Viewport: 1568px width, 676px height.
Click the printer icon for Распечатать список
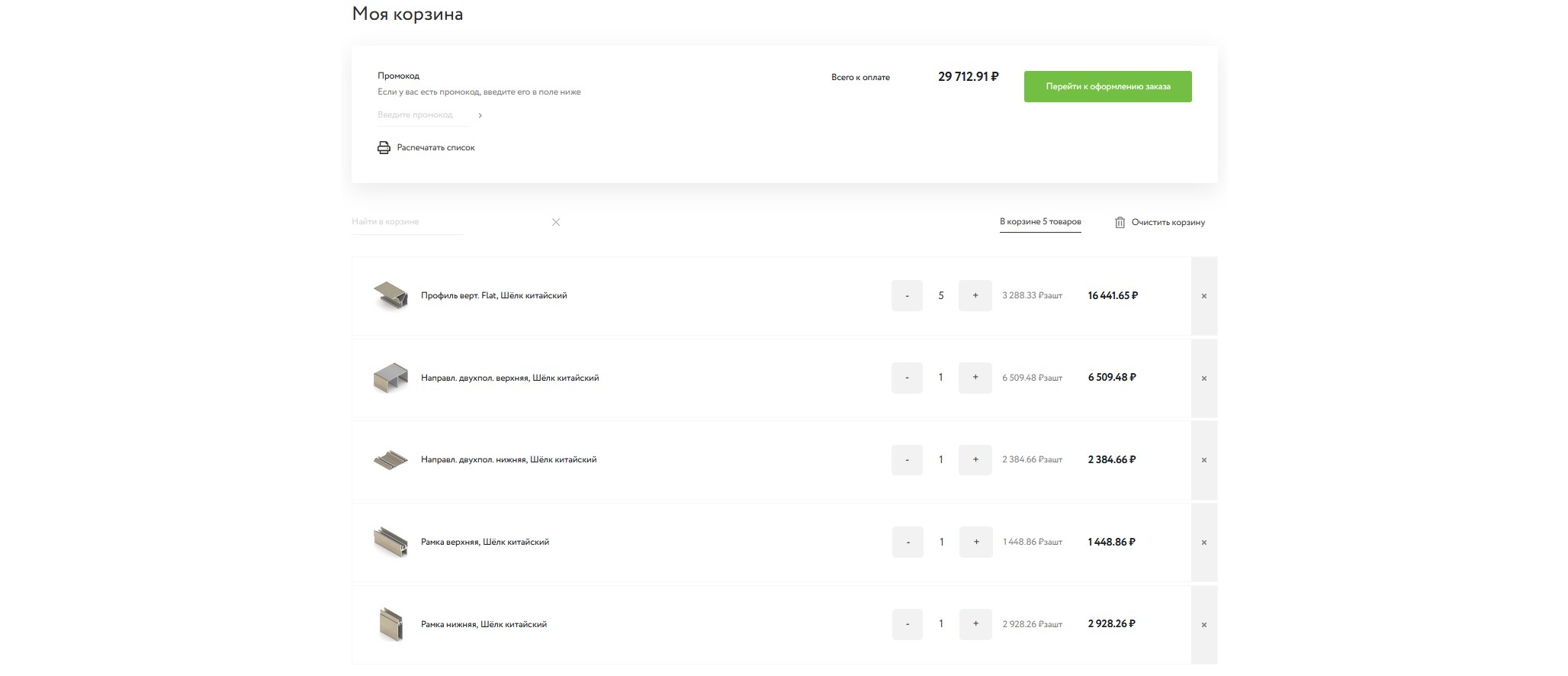tap(384, 148)
